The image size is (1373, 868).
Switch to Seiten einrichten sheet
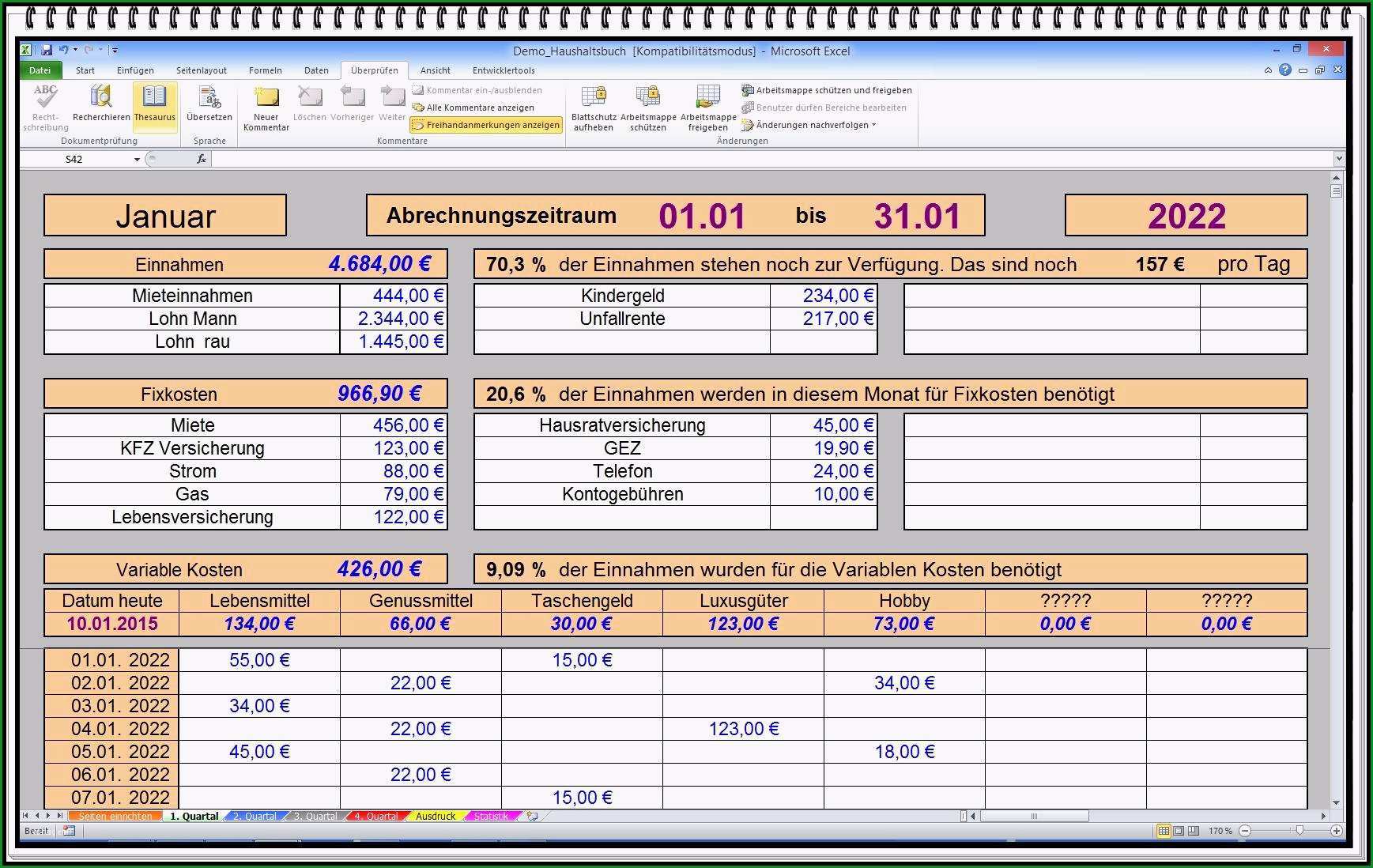[115, 816]
